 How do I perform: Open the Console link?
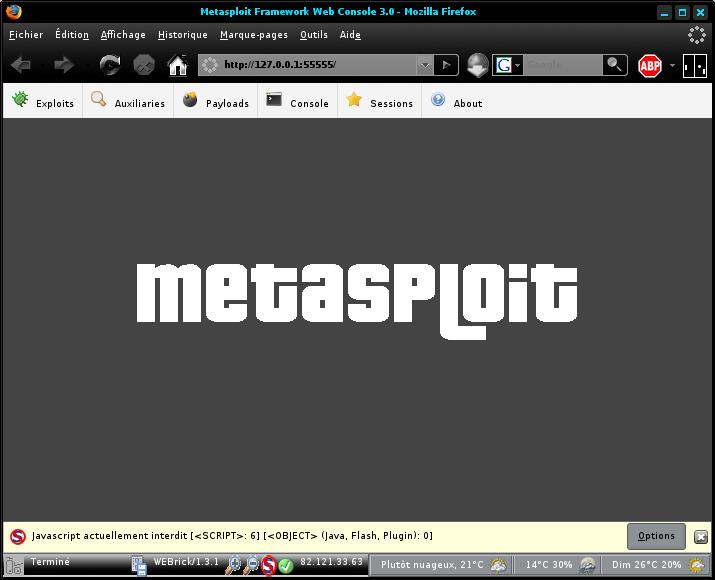[x=309, y=104]
